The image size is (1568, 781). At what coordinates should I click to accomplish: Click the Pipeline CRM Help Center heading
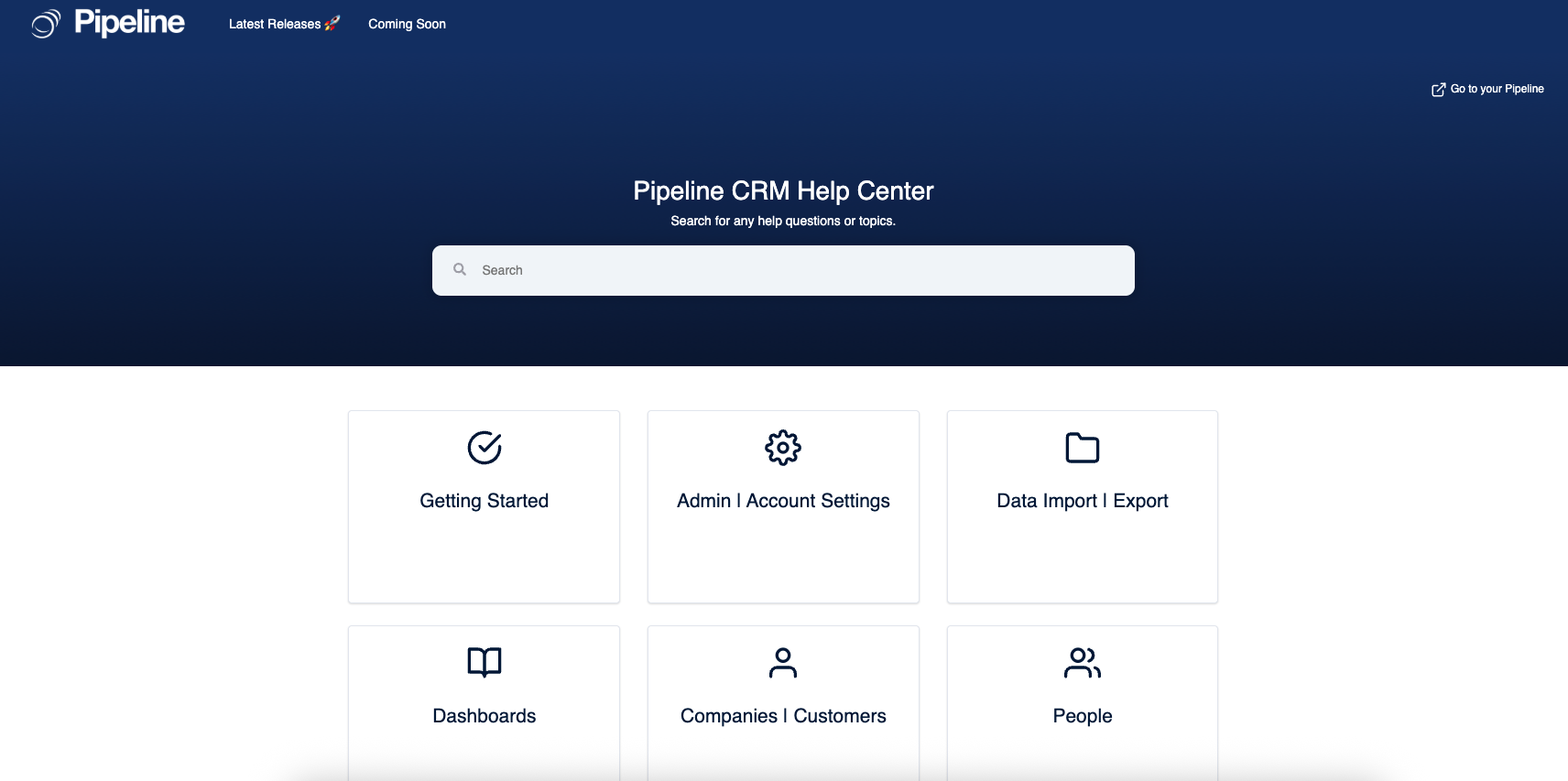[783, 190]
